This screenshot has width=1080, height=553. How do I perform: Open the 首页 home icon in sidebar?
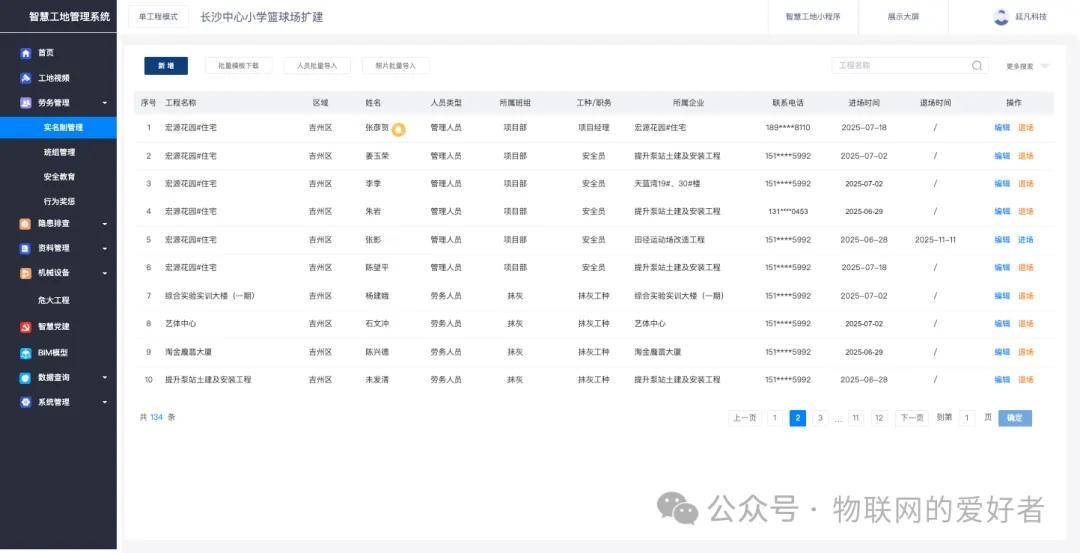point(25,53)
